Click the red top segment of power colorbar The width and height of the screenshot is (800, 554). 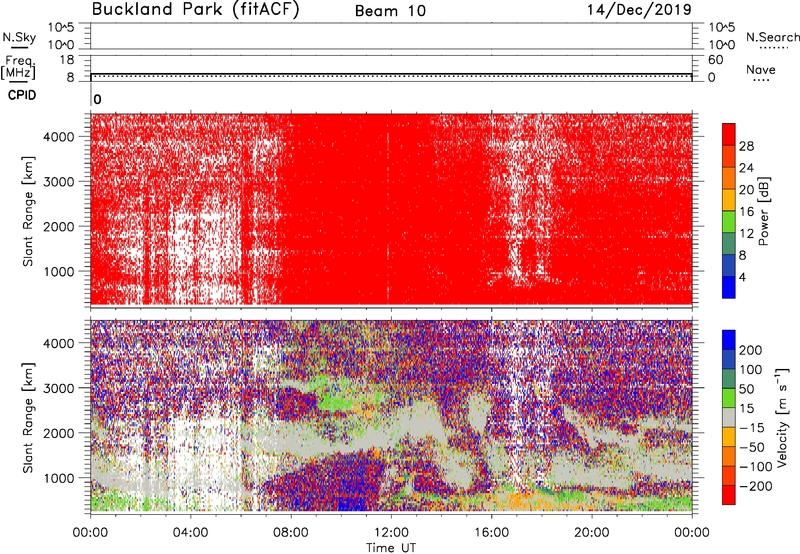(729, 134)
